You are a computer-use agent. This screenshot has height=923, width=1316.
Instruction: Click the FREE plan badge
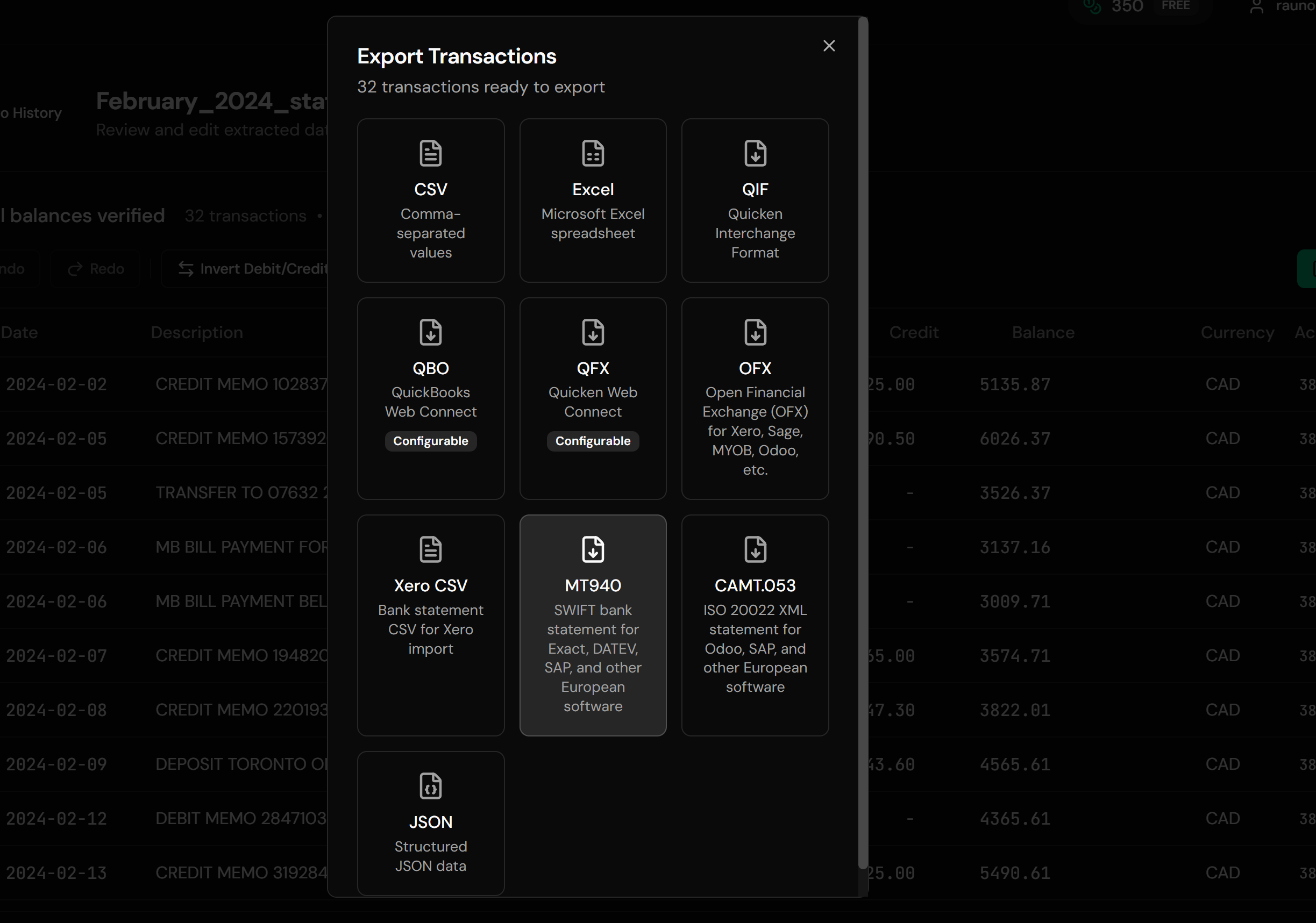pos(1176,6)
